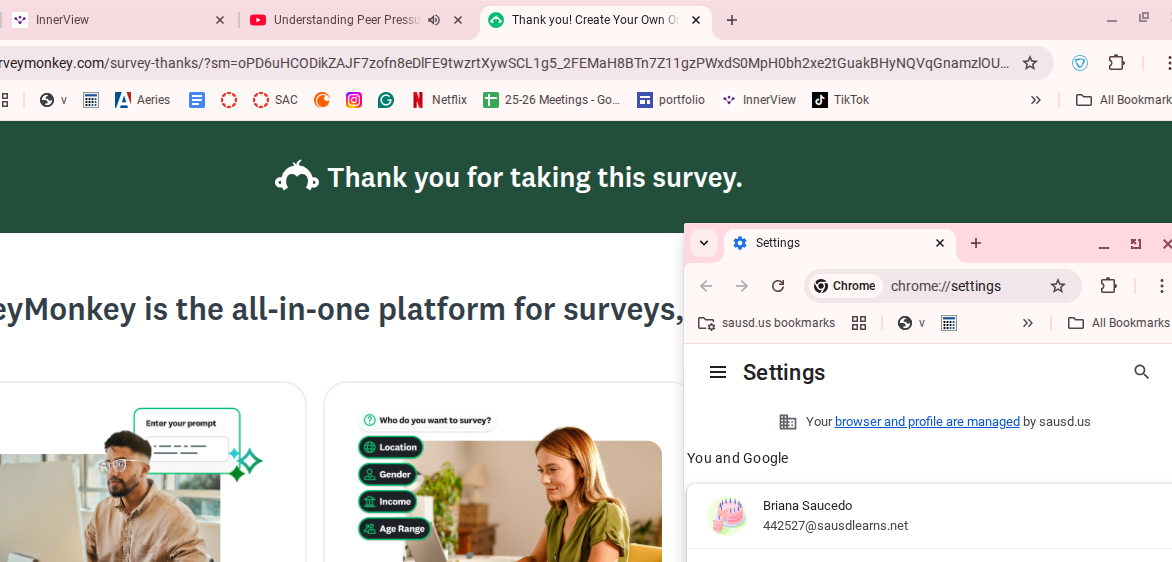Mute the Understanding Peer Pressure tab audio
This screenshot has height=562, width=1172.
click(434, 20)
